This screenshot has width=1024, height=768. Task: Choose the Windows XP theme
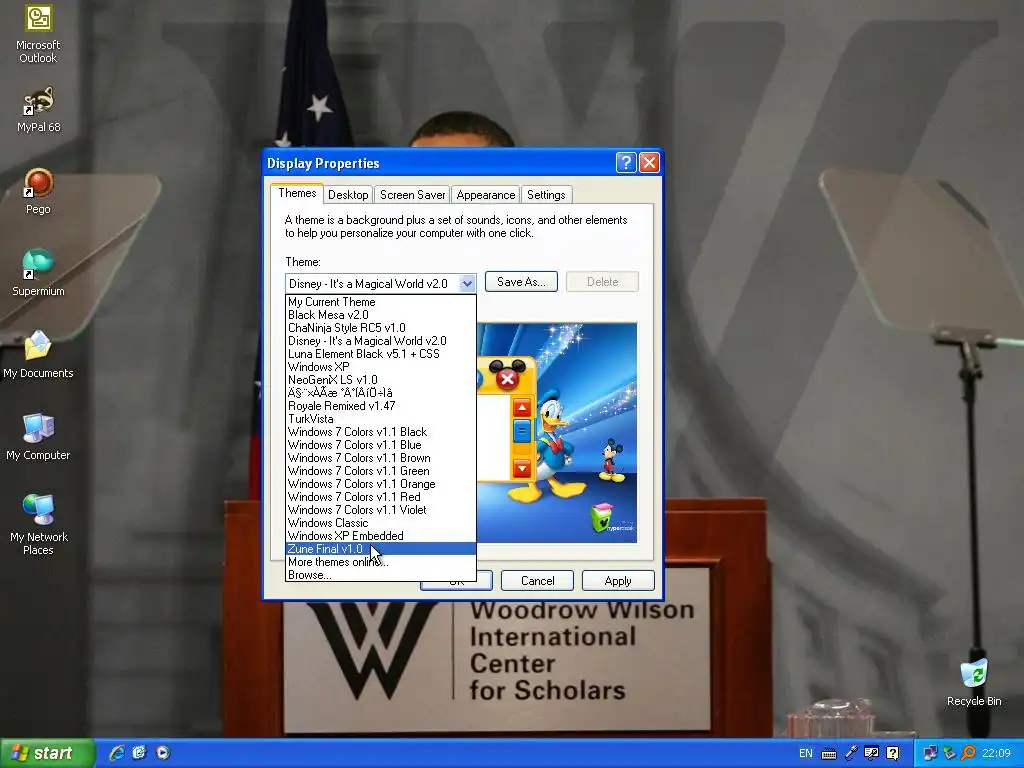pos(381,367)
